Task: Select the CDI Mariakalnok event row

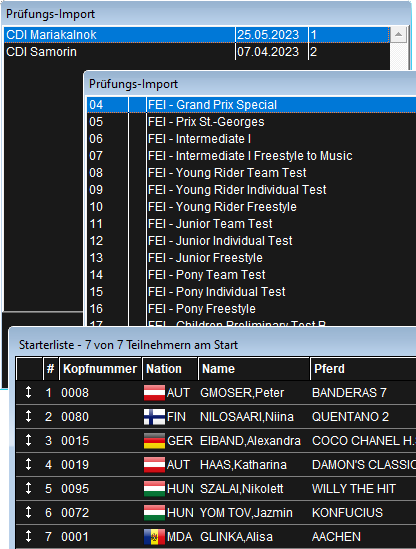Action: (x=196, y=35)
